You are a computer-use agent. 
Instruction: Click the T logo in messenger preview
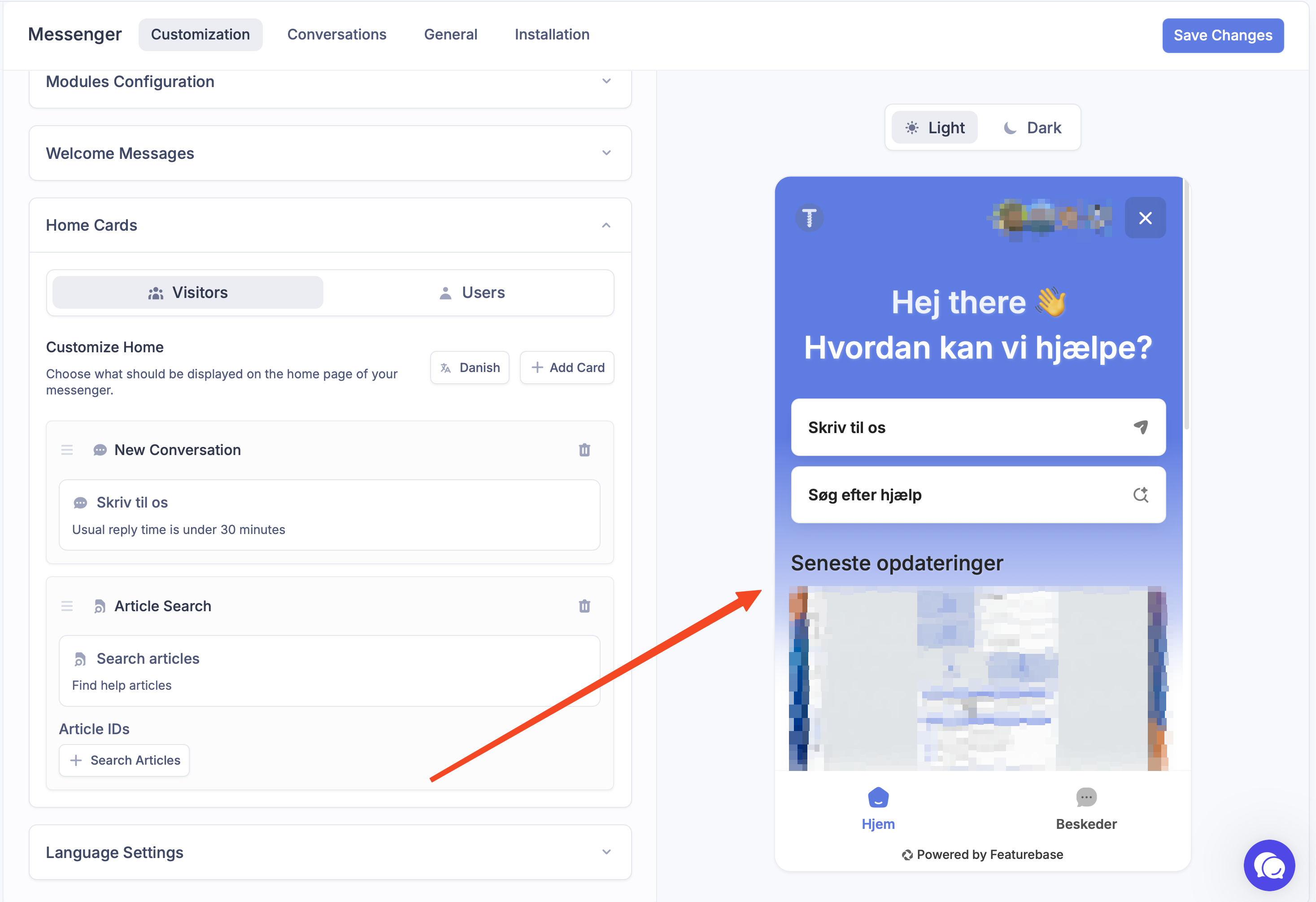click(809, 218)
